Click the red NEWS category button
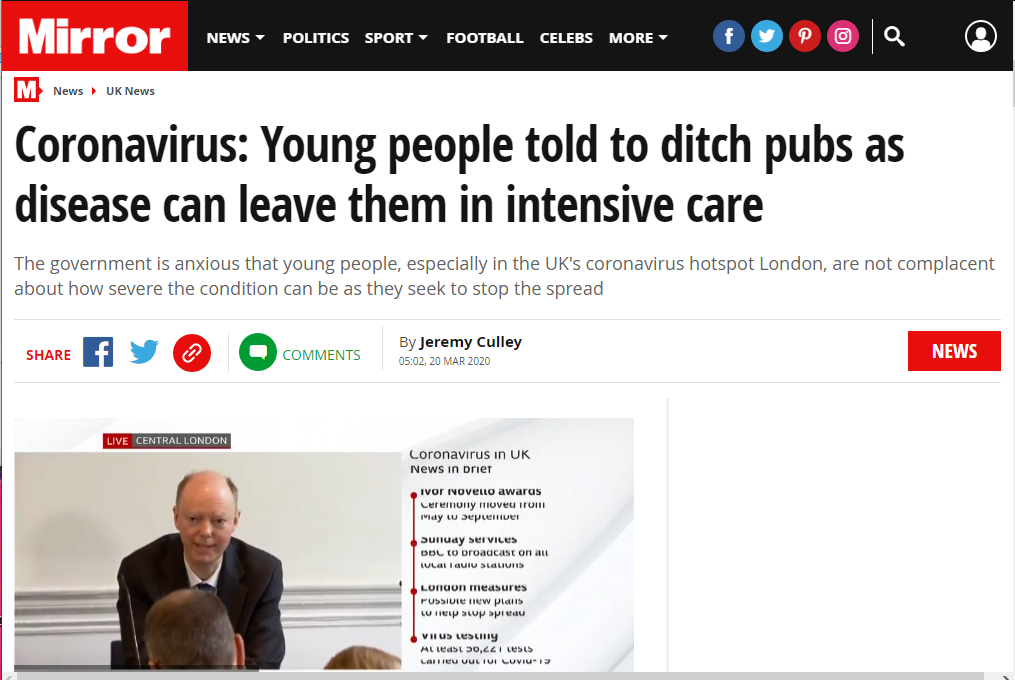 pos(954,351)
